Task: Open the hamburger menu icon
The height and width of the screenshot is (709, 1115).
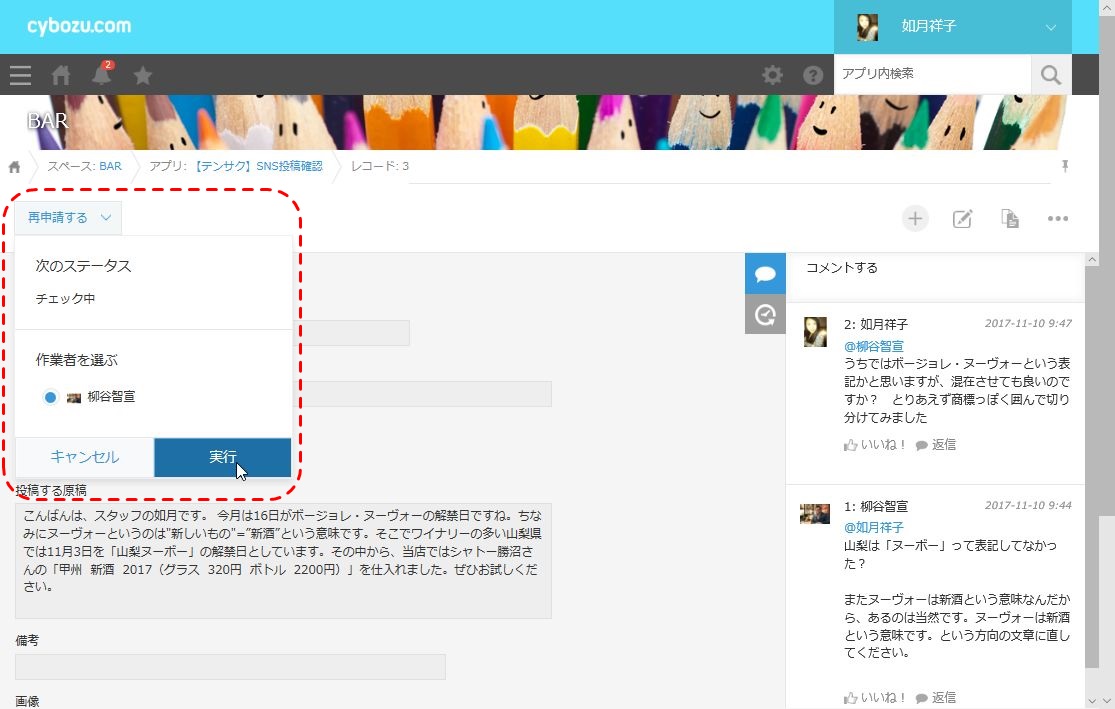Action: pos(21,75)
